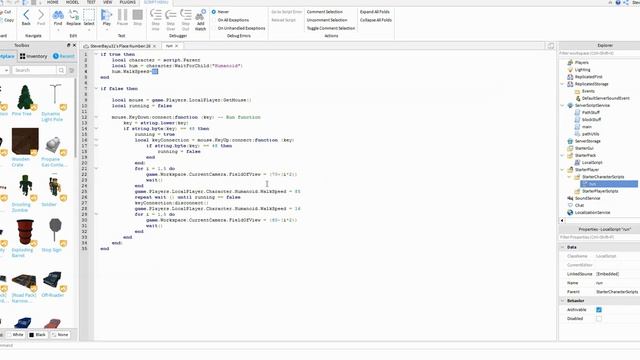Open the HOME ribbon tab
This screenshot has width=640, height=360.
[x=53, y=2]
